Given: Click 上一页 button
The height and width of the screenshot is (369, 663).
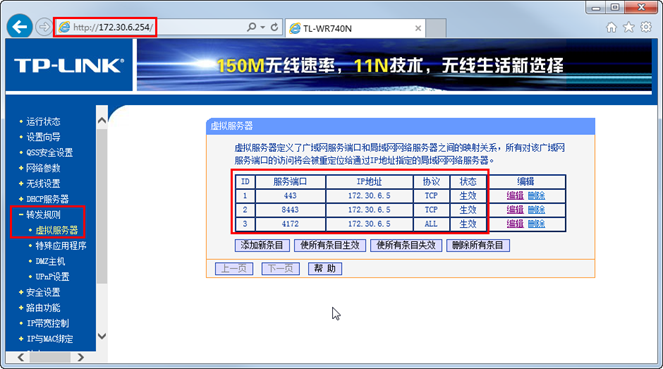Looking at the screenshot, I should [234, 268].
